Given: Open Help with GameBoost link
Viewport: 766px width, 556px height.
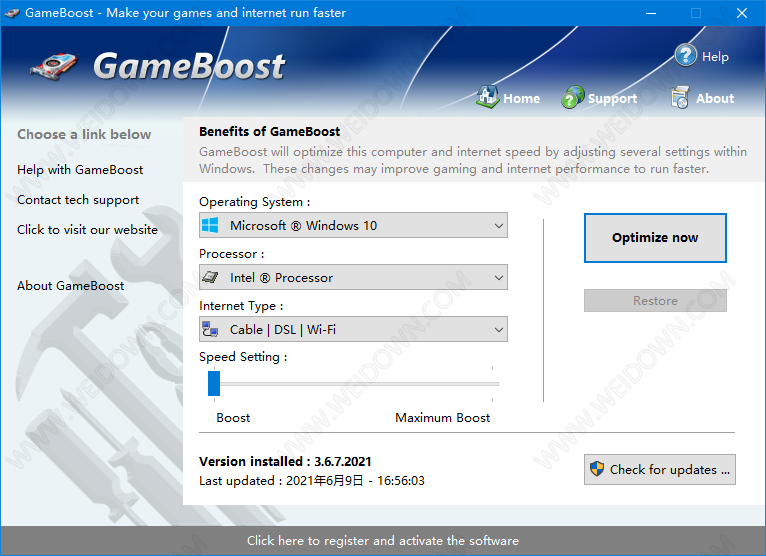Looking at the screenshot, I should [x=80, y=170].
